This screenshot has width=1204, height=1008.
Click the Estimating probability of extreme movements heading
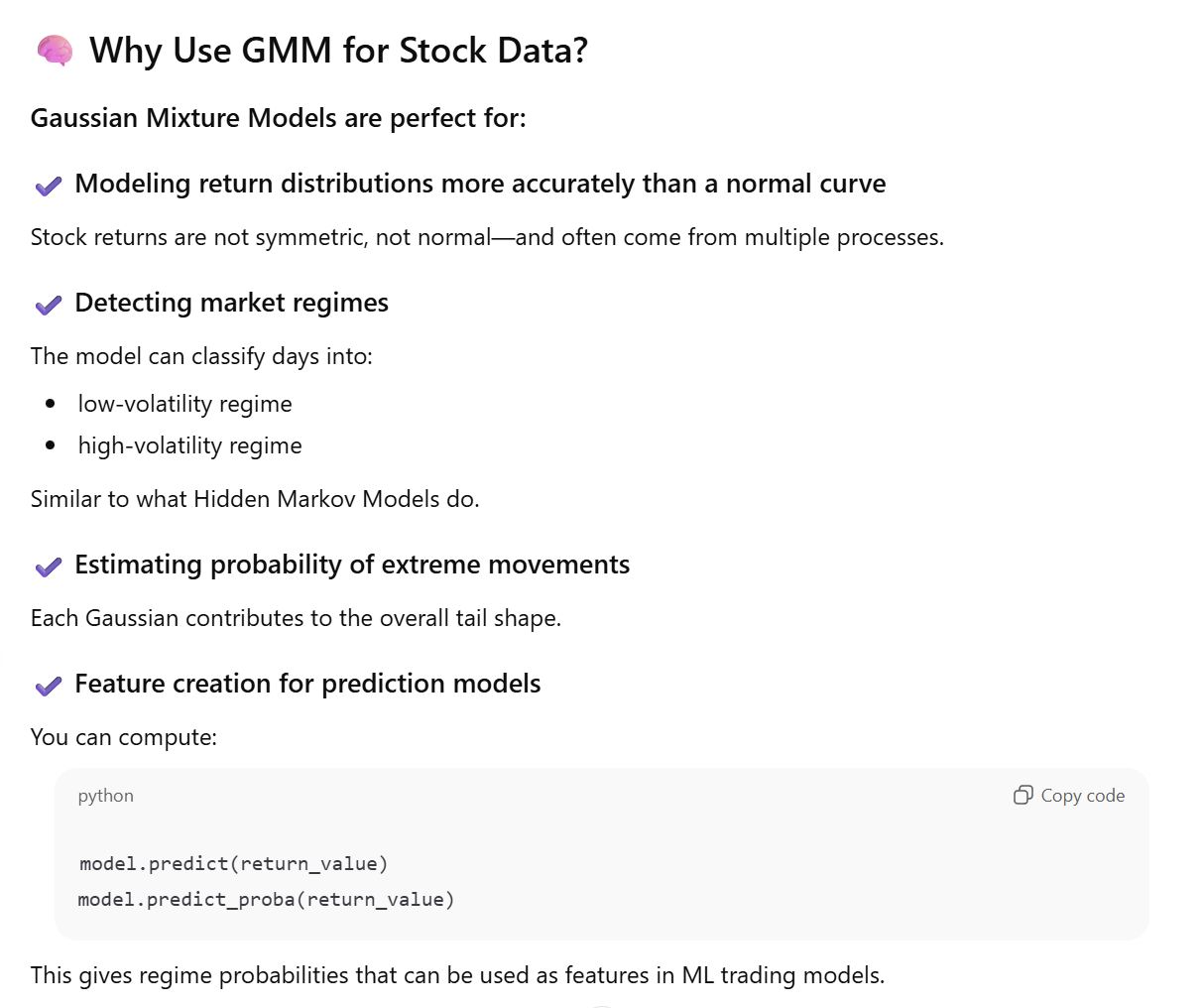pos(352,565)
